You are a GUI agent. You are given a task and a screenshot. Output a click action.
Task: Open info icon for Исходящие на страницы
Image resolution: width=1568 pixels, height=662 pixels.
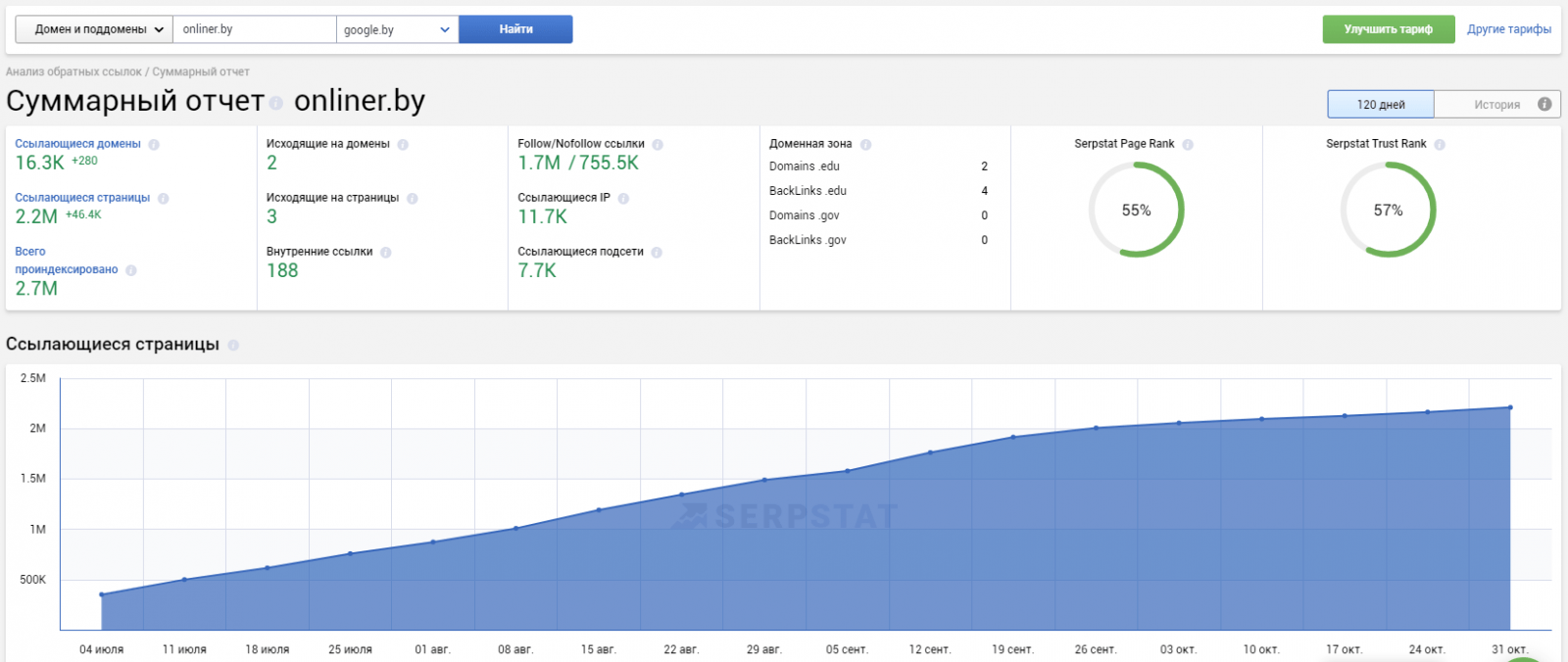click(412, 198)
